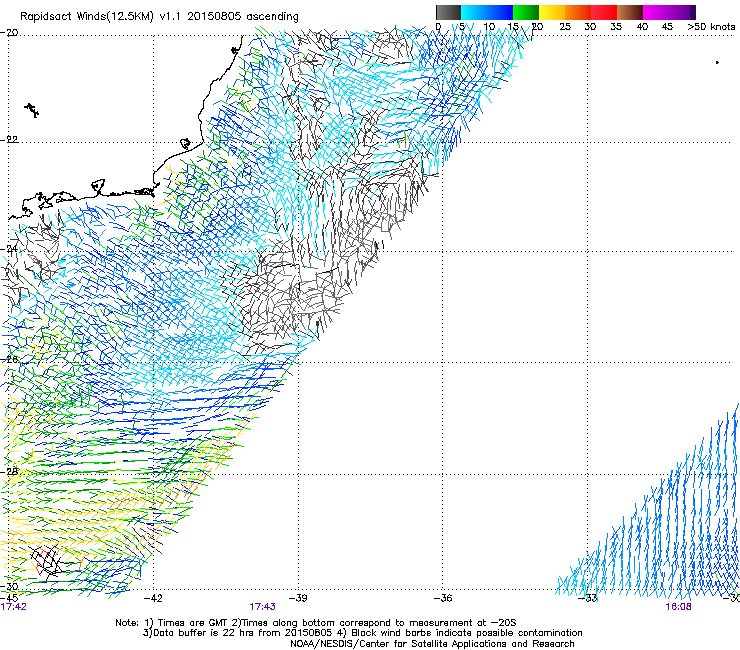Click the red 30-35 knots legend swatch
This screenshot has width=740, height=650.
point(604,12)
